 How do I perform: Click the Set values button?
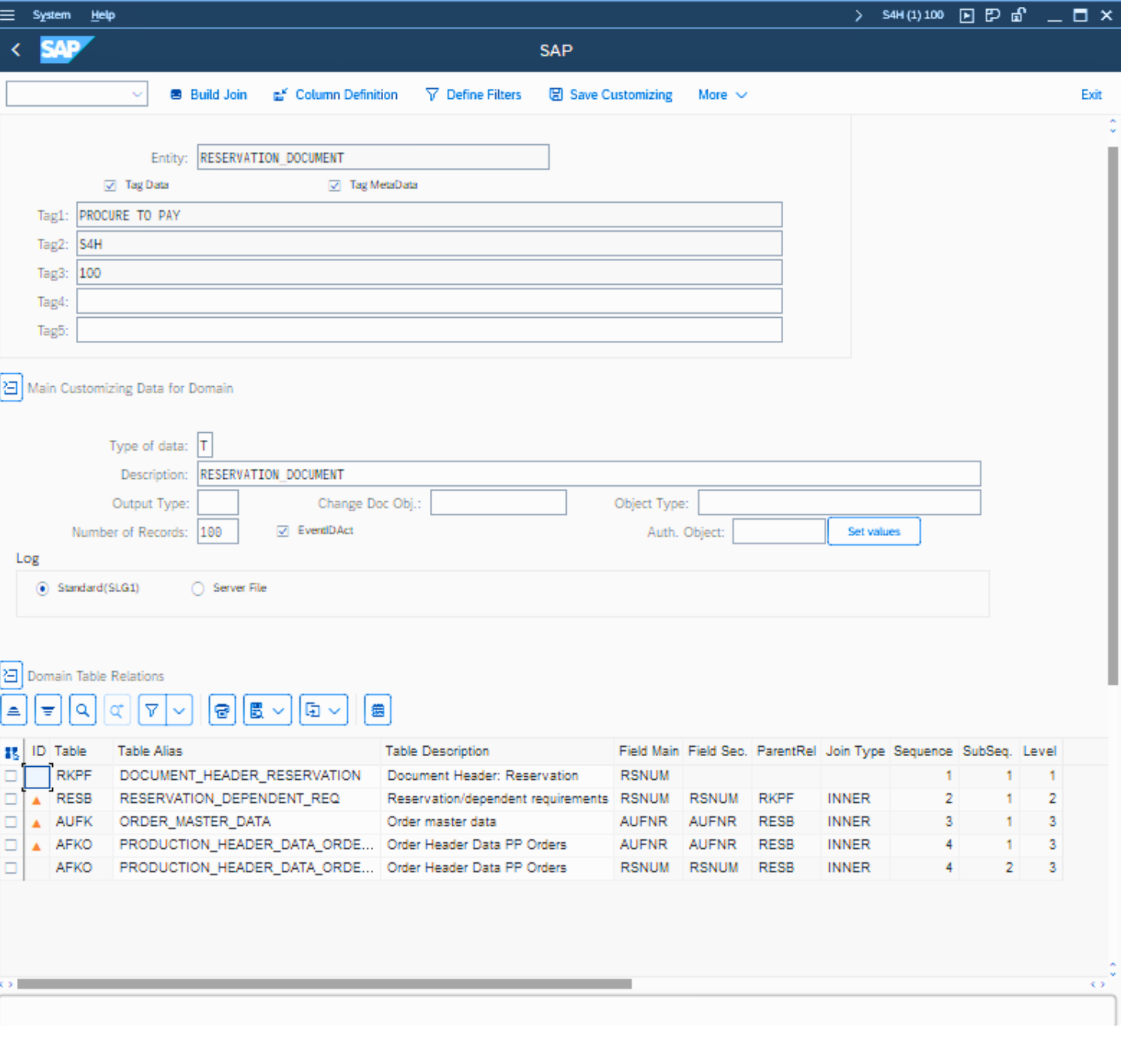pyautogui.click(x=873, y=531)
